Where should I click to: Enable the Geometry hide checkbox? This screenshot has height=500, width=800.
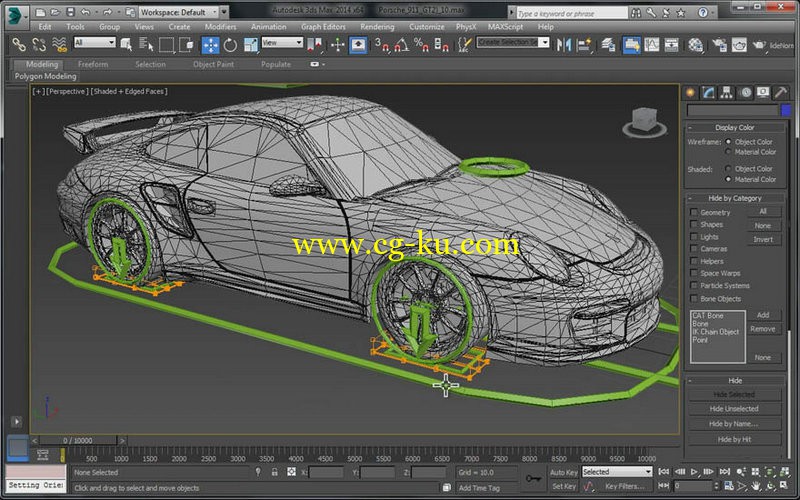[x=694, y=212]
